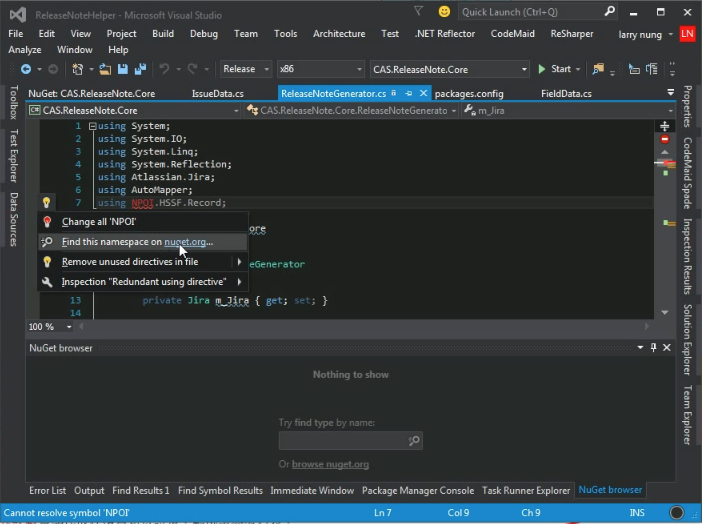Image resolution: width=702 pixels, height=524 pixels.
Task: Open the CodeMaid menu
Action: tap(512, 34)
